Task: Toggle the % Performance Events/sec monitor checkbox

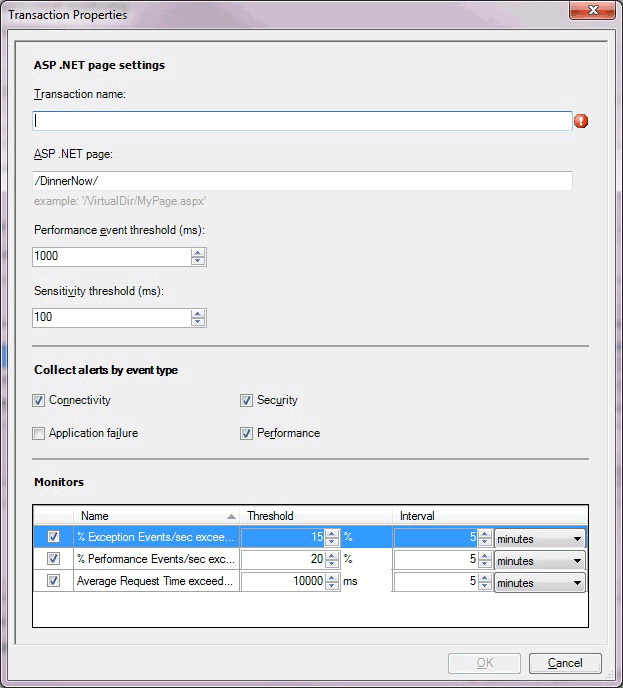Action: click(x=54, y=559)
